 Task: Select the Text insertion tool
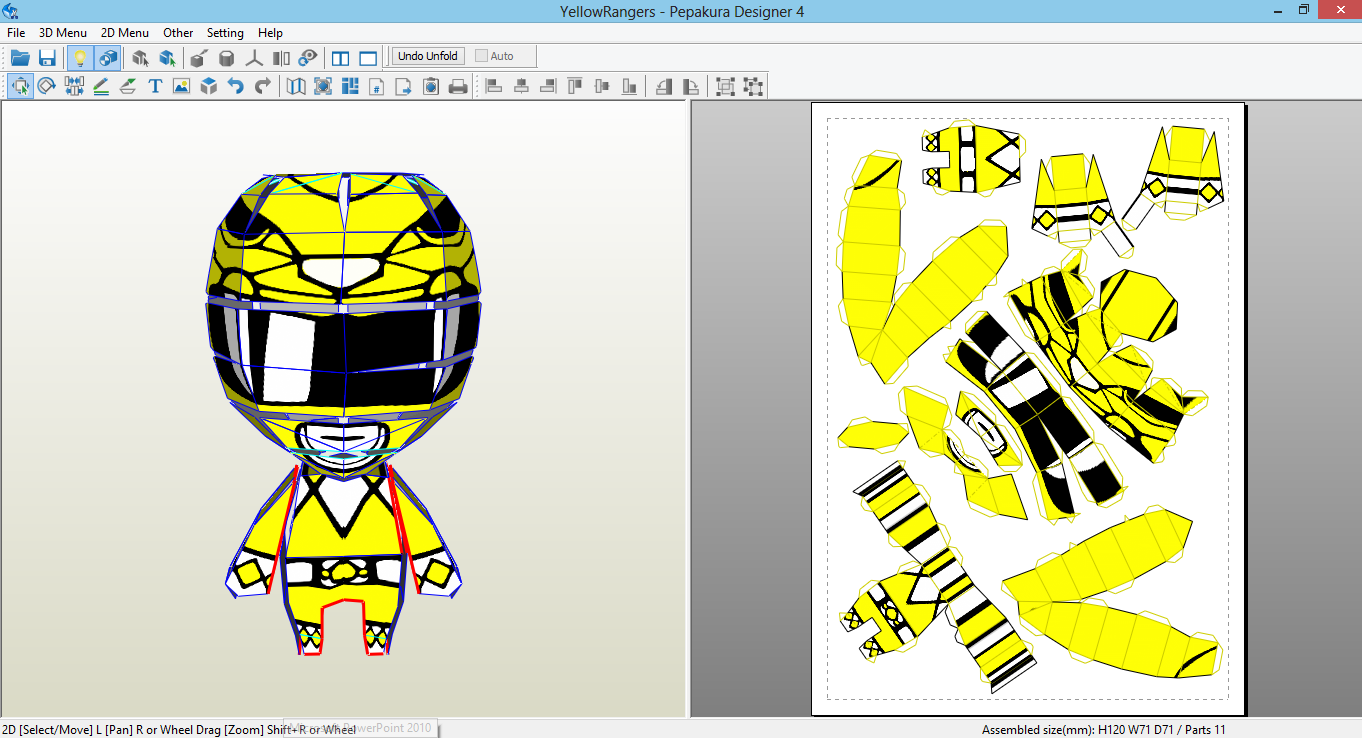pyautogui.click(x=154, y=85)
